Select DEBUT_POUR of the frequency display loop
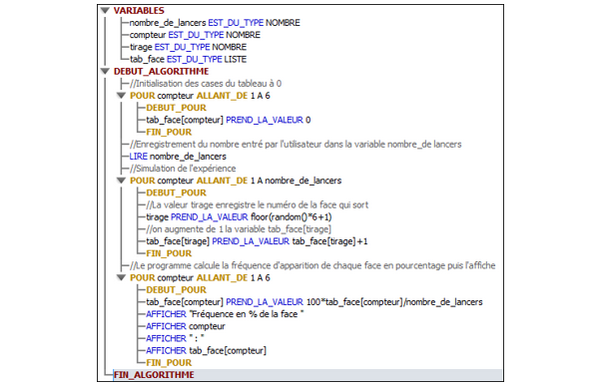 pos(176,290)
